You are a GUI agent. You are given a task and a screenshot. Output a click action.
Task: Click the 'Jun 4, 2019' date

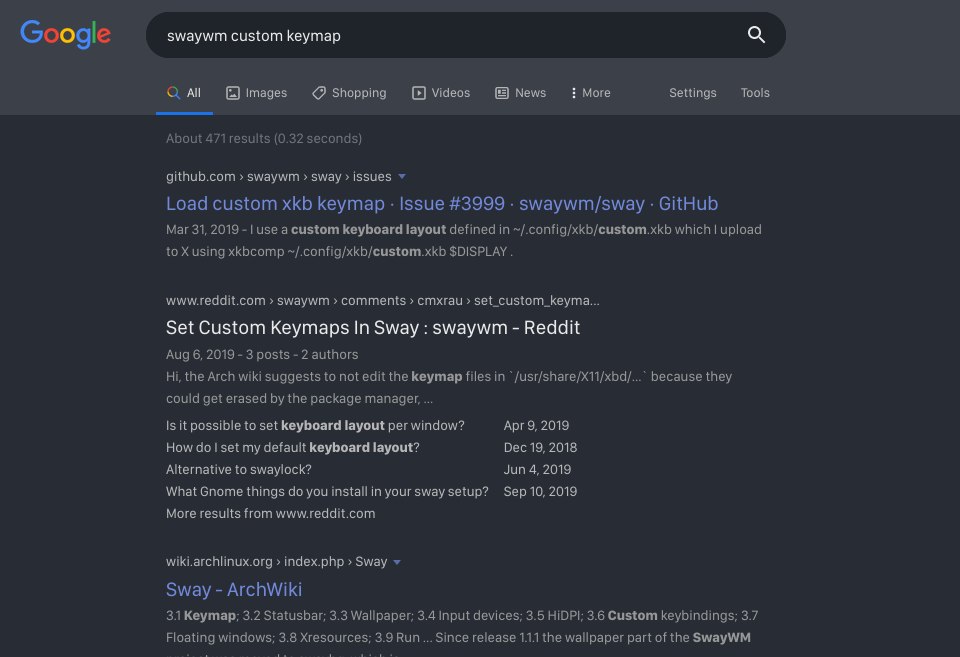point(538,470)
